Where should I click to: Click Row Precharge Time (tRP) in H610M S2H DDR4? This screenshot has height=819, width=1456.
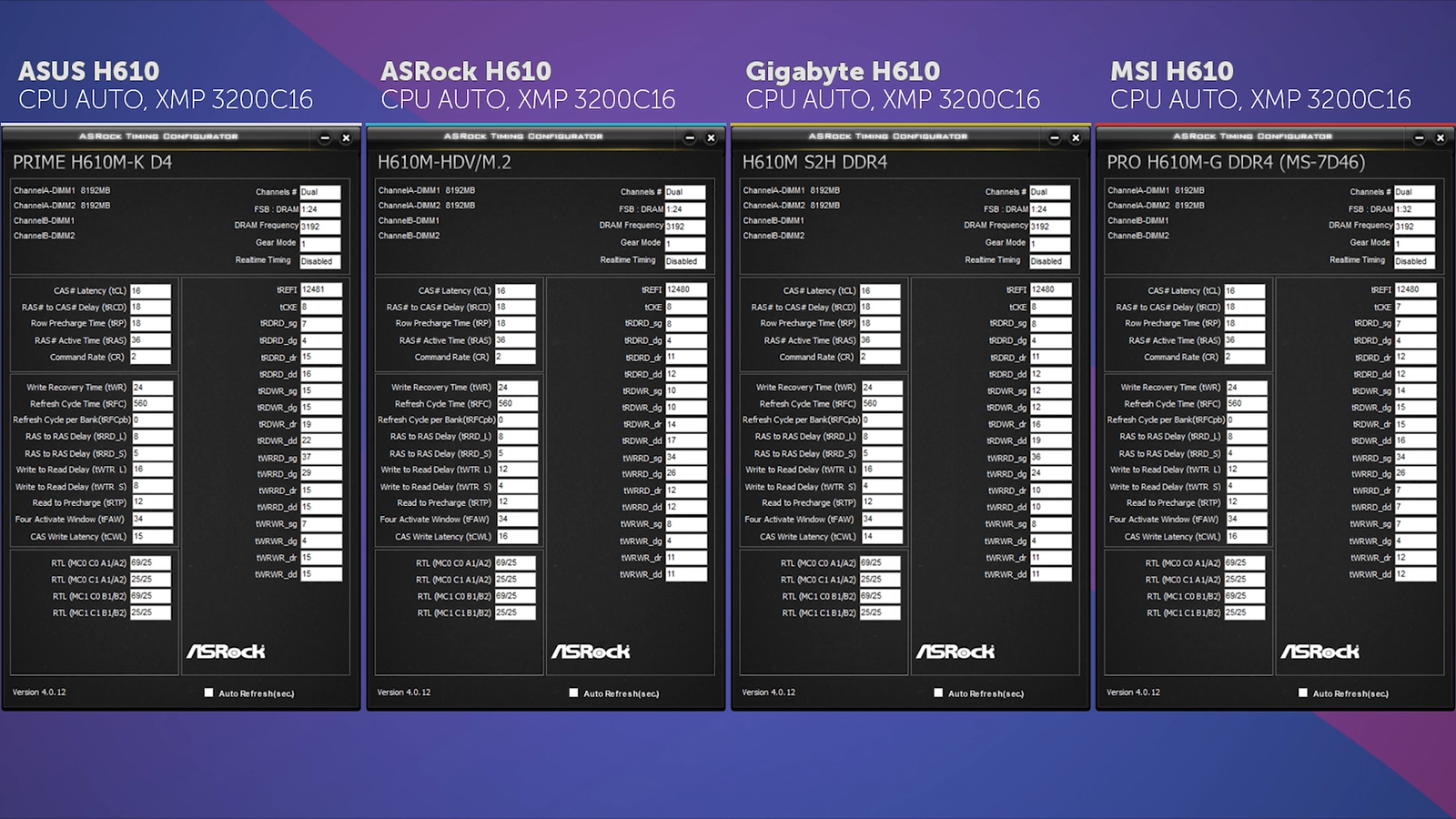click(x=880, y=323)
